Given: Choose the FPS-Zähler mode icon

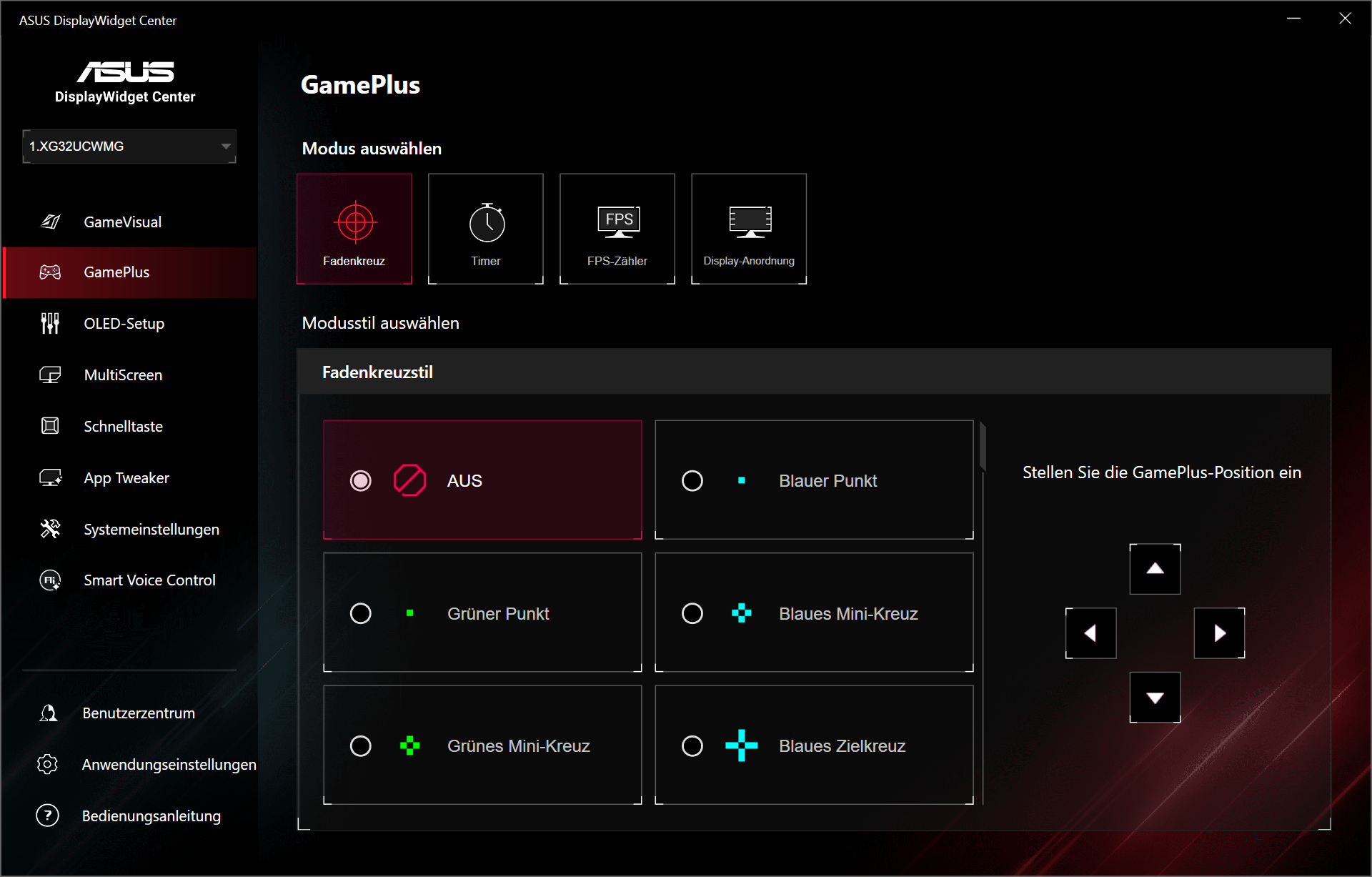Looking at the screenshot, I should pyautogui.click(x=618, y=222).
